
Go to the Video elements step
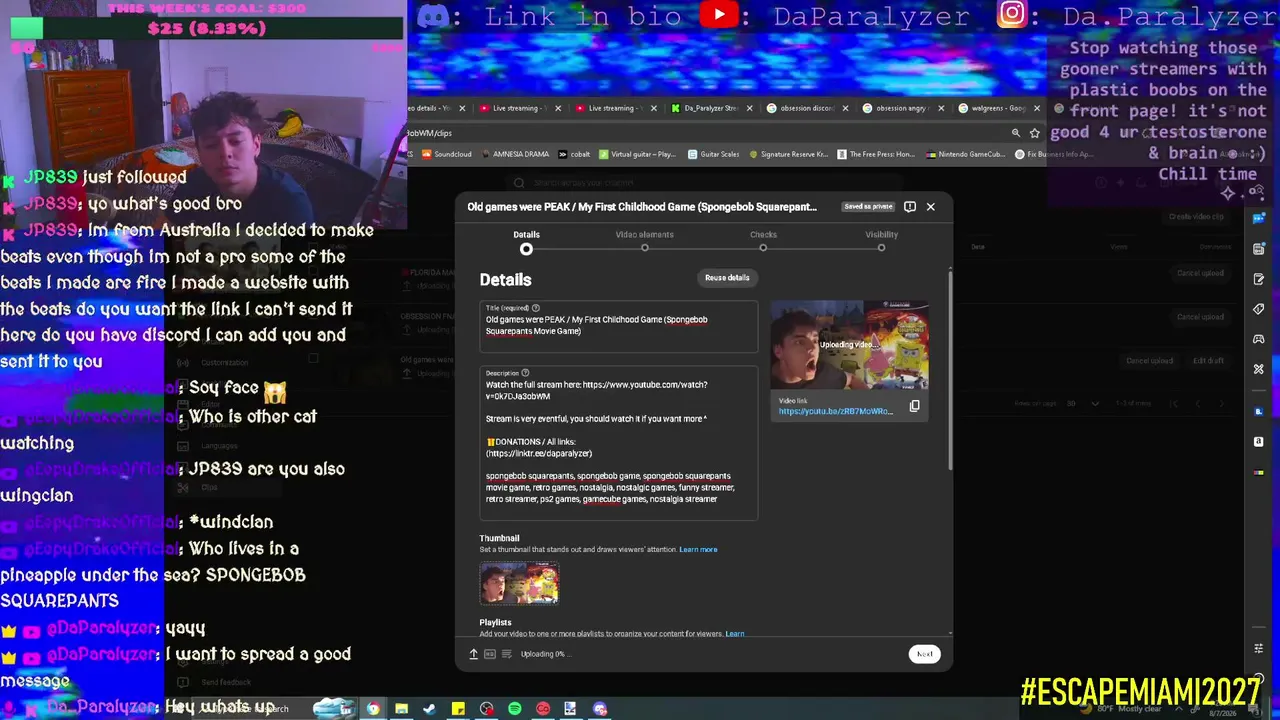pos(644,241)
